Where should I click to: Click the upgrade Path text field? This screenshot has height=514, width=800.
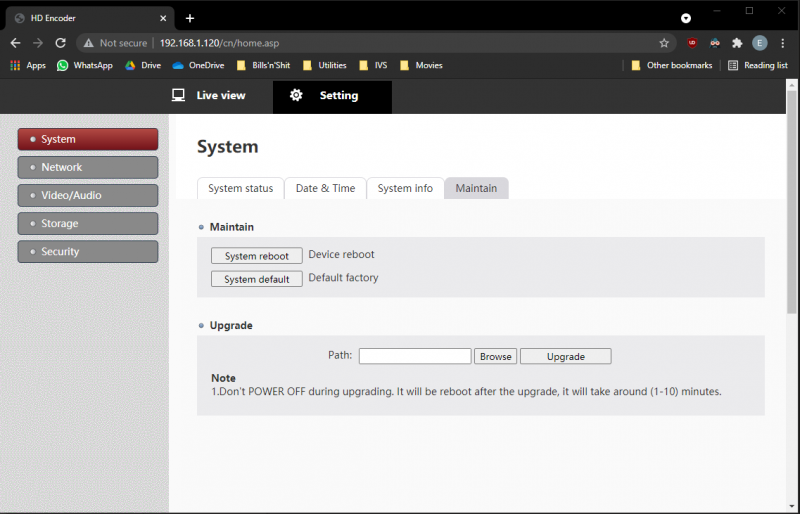click(415, 356)
